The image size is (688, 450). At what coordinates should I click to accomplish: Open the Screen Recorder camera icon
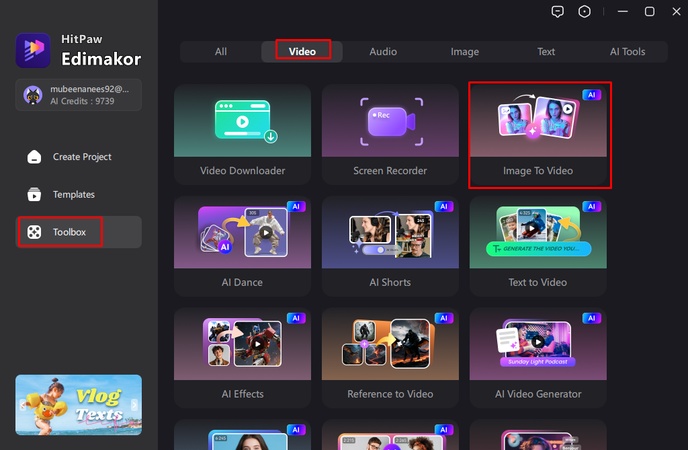click(x=391, y=121)
